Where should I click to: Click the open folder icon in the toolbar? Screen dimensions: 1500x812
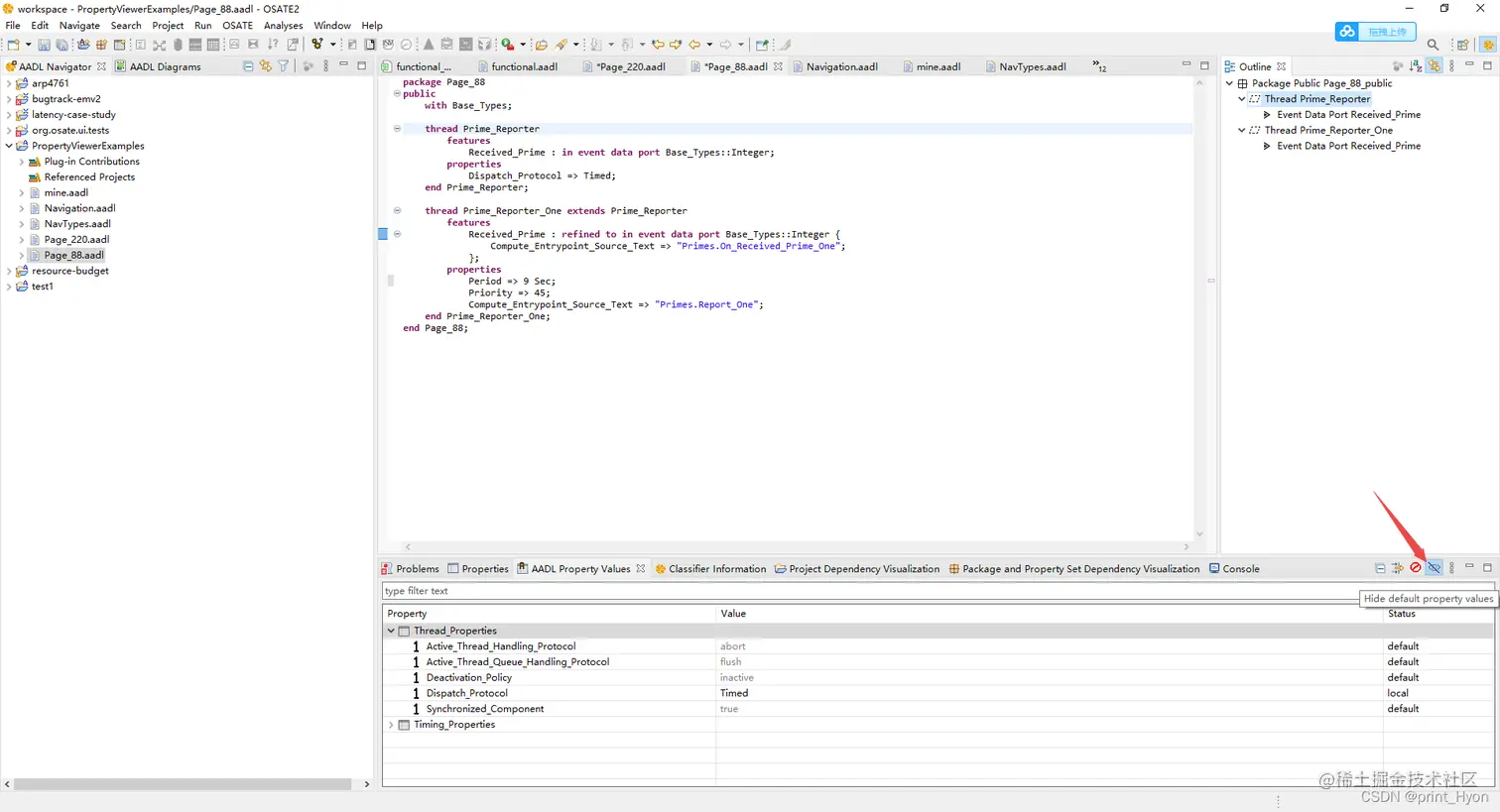pyautogui.click(x=541, y=45)
